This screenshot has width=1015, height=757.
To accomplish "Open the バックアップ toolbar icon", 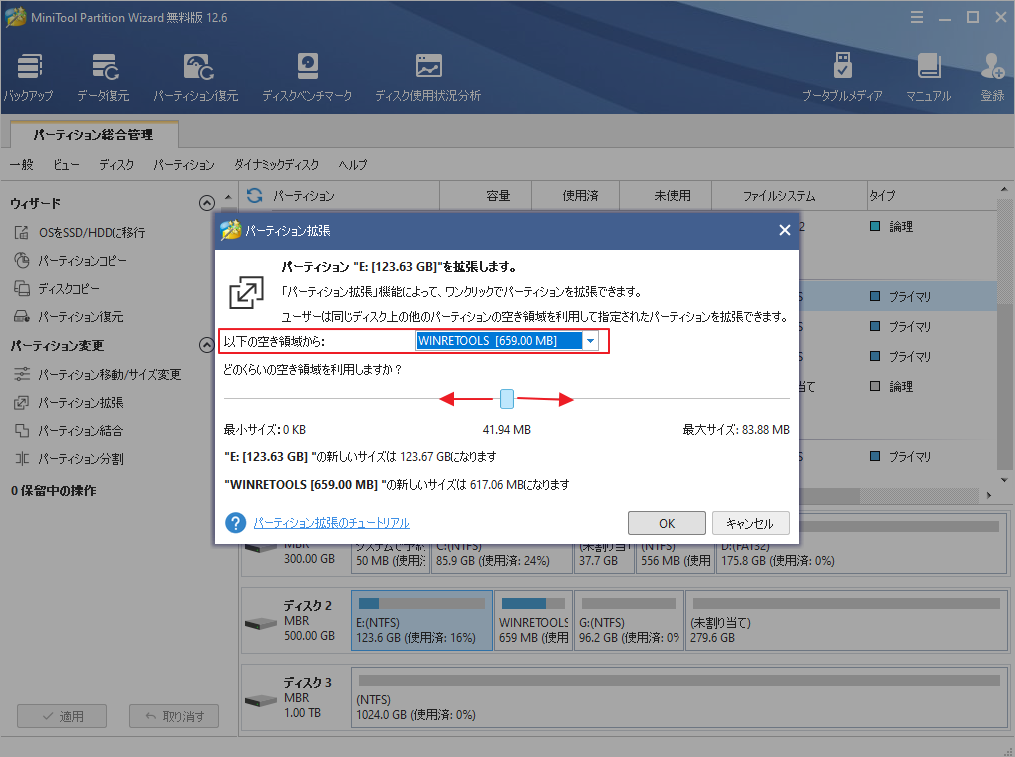I will [28, 78].
